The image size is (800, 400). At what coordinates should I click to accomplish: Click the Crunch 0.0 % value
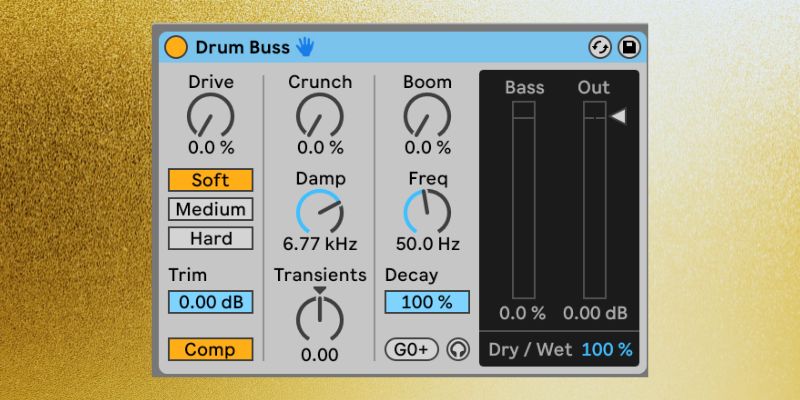click(x=320, y=148)
